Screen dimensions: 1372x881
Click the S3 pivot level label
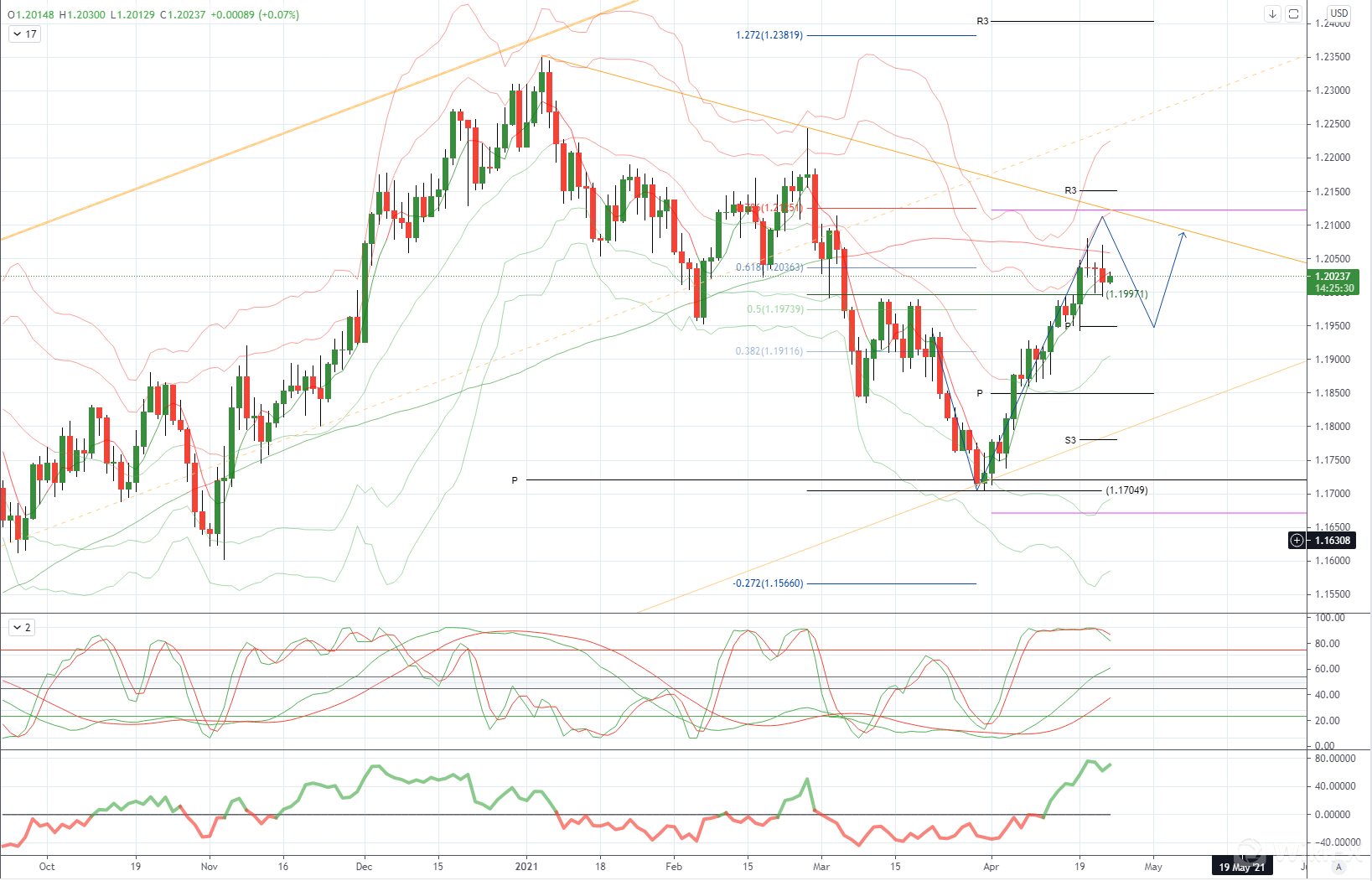click(1070, 440)
